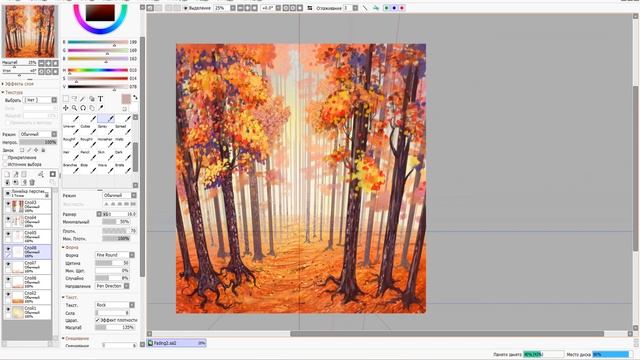Enable the Прикрепление clipping checkbox
640x360 pixels.
point(5,158)
